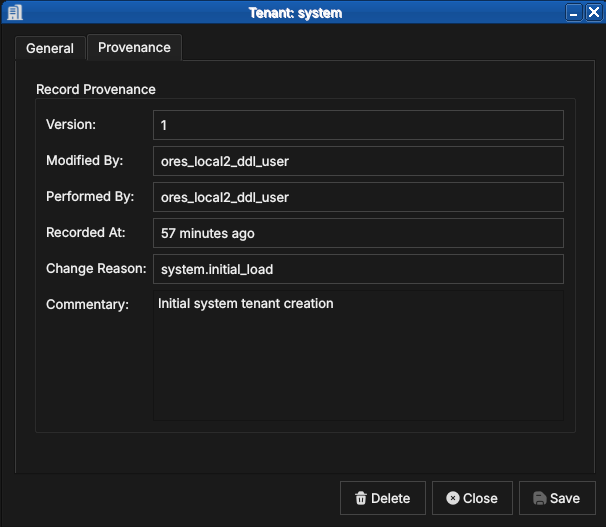Click the Close button
The width and height of the screenshot is (606, 527).
tap(472, 498)
